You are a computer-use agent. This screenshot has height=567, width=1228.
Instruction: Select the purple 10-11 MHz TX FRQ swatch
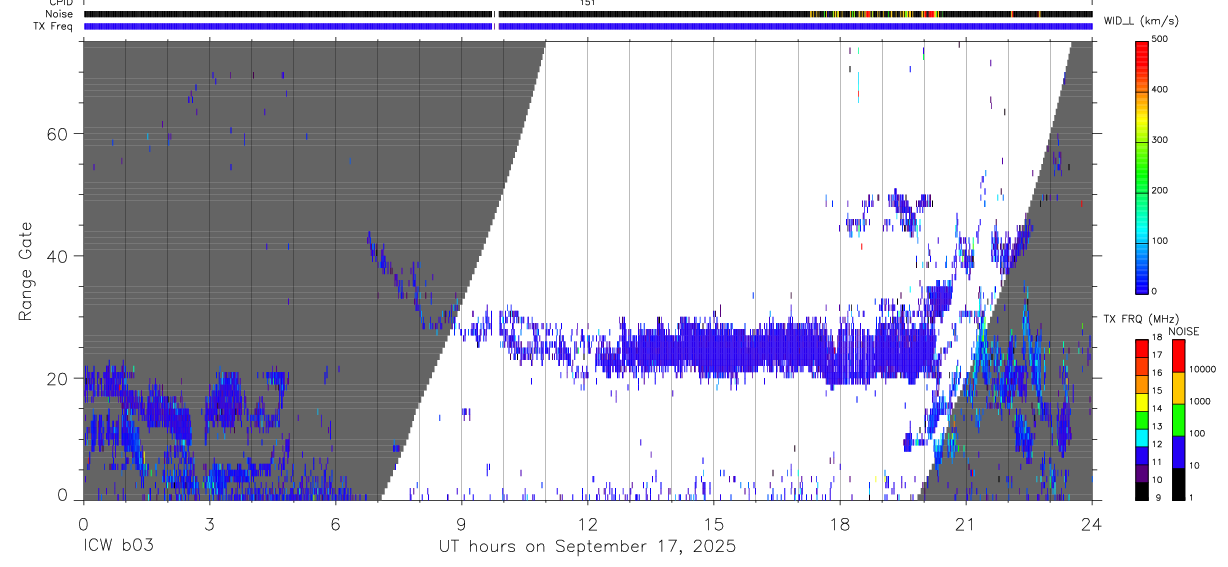pyautogui.click(x=1141, y=473)
